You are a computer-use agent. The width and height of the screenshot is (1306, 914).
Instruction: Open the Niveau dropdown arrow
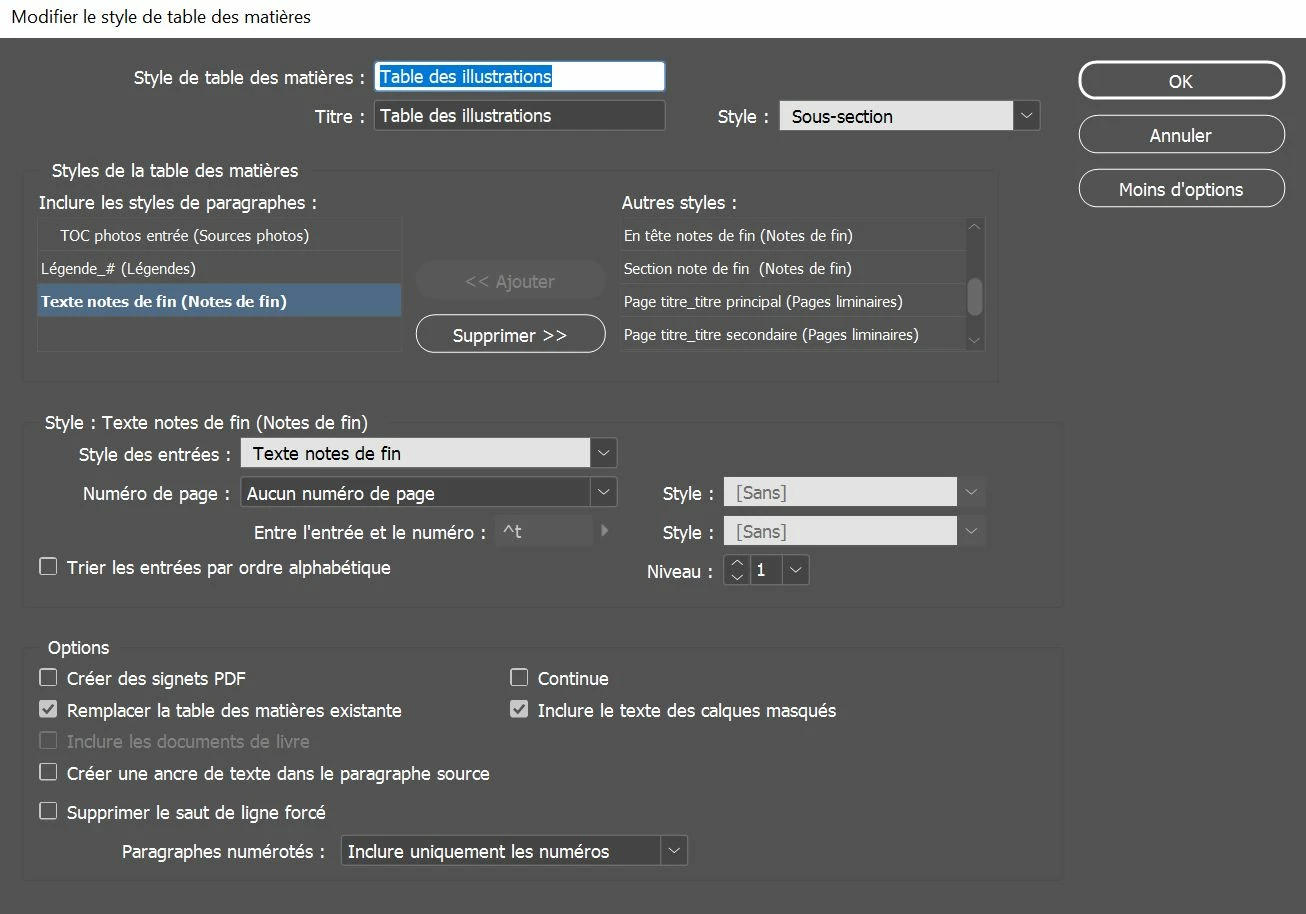(x=796, y=570)
